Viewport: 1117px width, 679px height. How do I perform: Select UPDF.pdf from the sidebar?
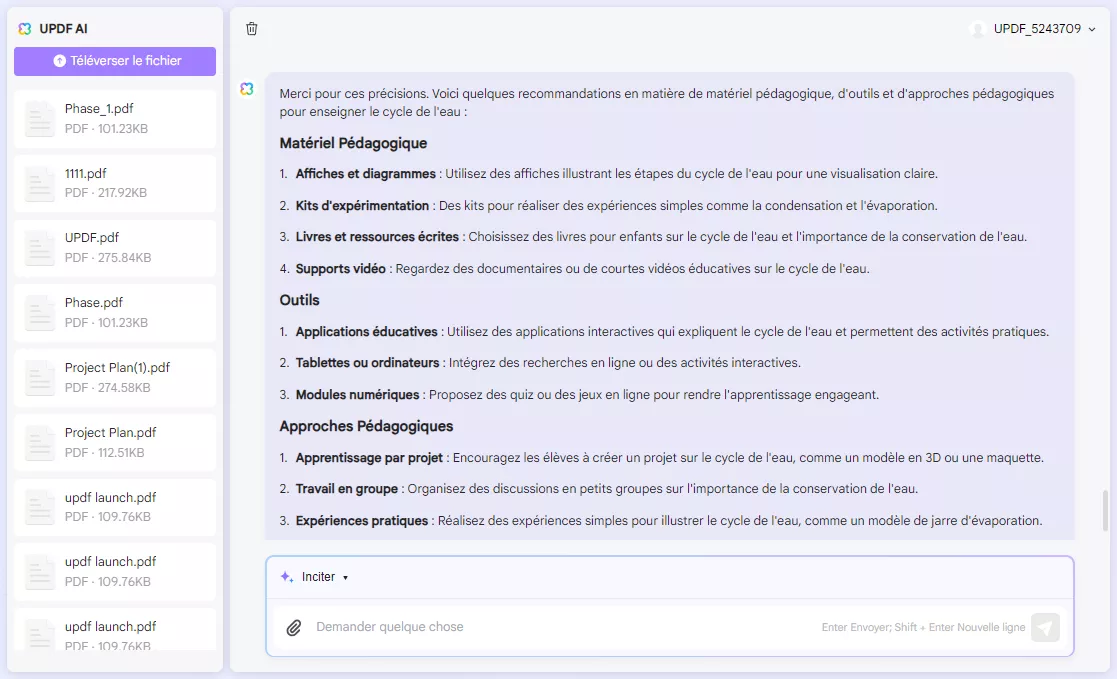pyautogui.click(x=114, y=246)
